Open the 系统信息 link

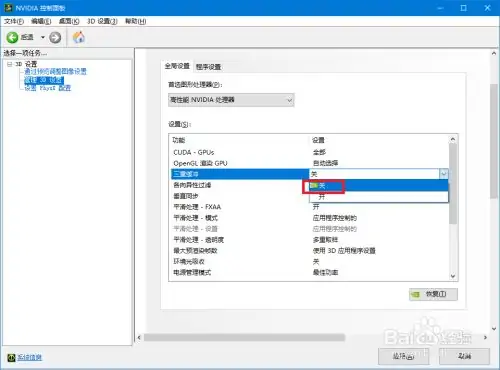coord(29,357)
